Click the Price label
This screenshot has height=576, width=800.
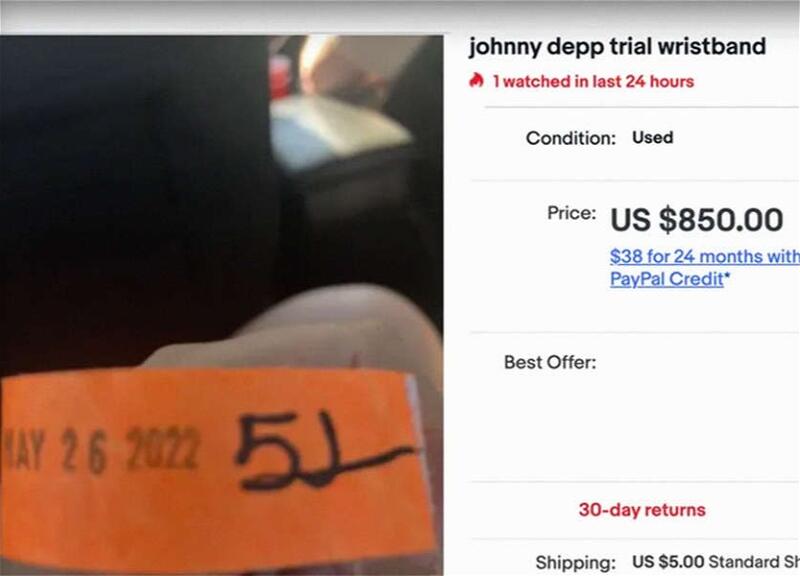(x=571, y=213)
